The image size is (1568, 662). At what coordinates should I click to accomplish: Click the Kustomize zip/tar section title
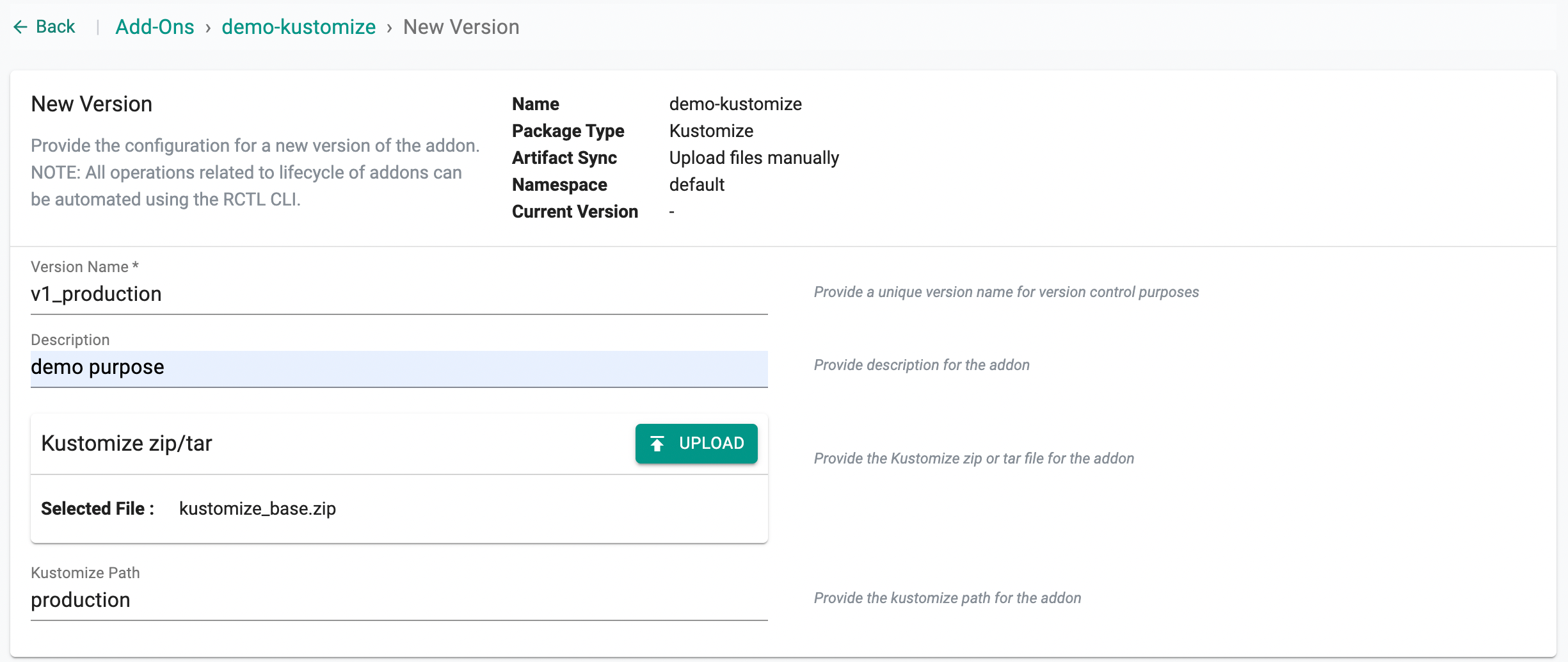127,443
